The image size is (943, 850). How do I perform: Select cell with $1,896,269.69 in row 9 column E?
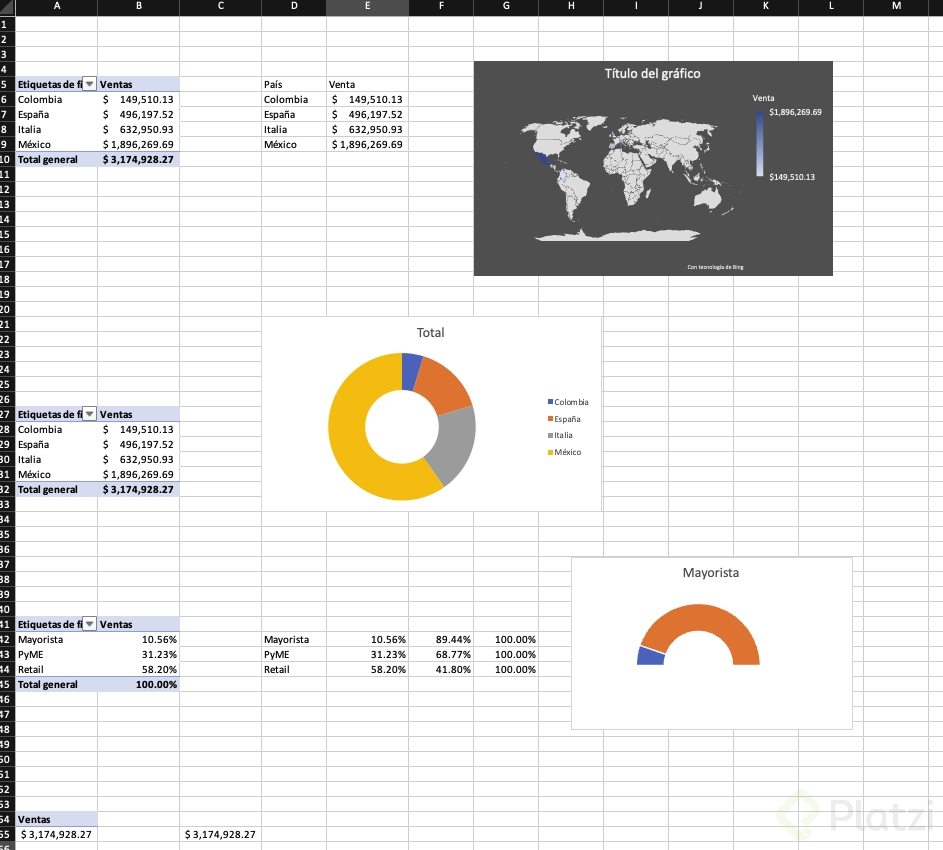[367, 144]
